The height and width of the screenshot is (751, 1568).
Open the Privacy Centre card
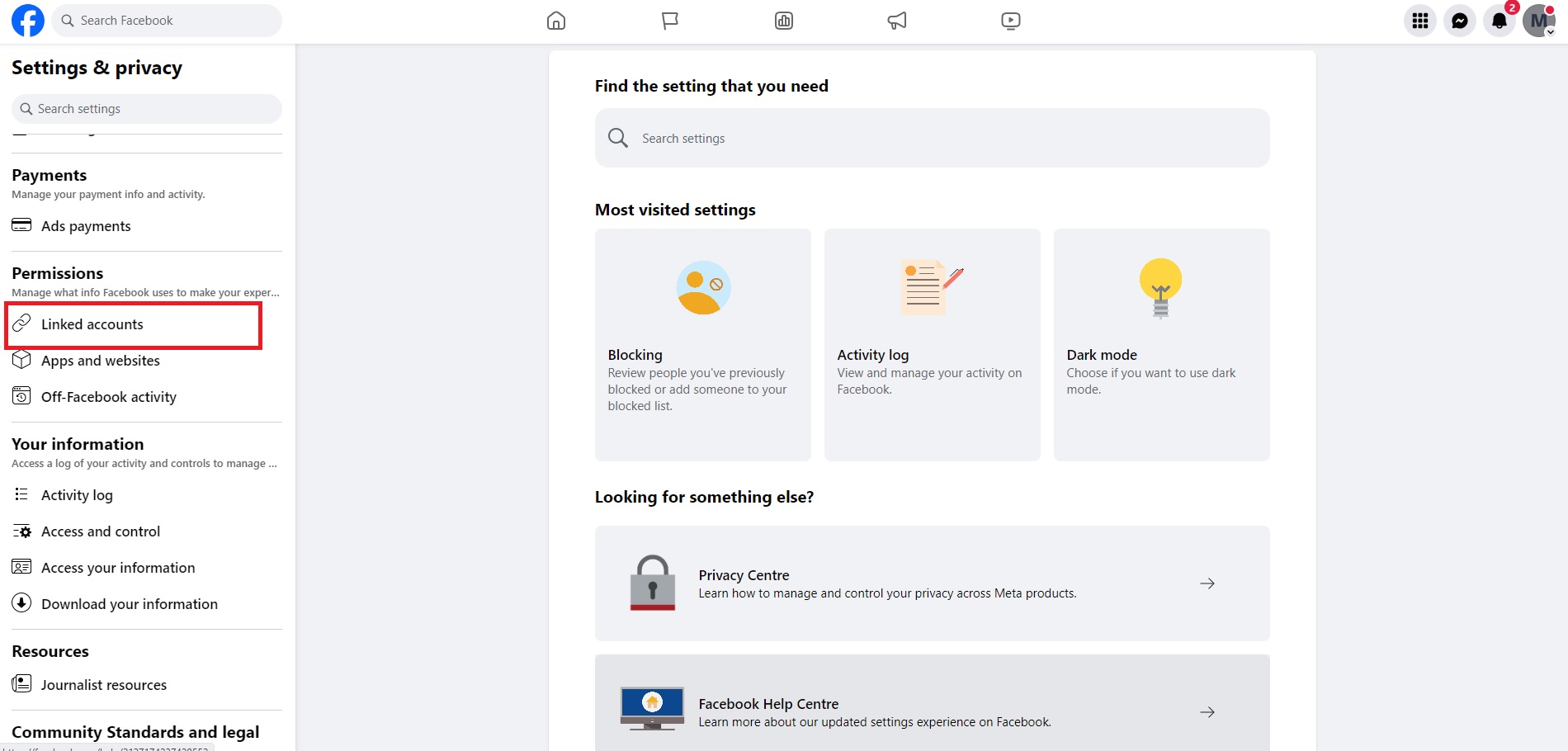point(933,583)
